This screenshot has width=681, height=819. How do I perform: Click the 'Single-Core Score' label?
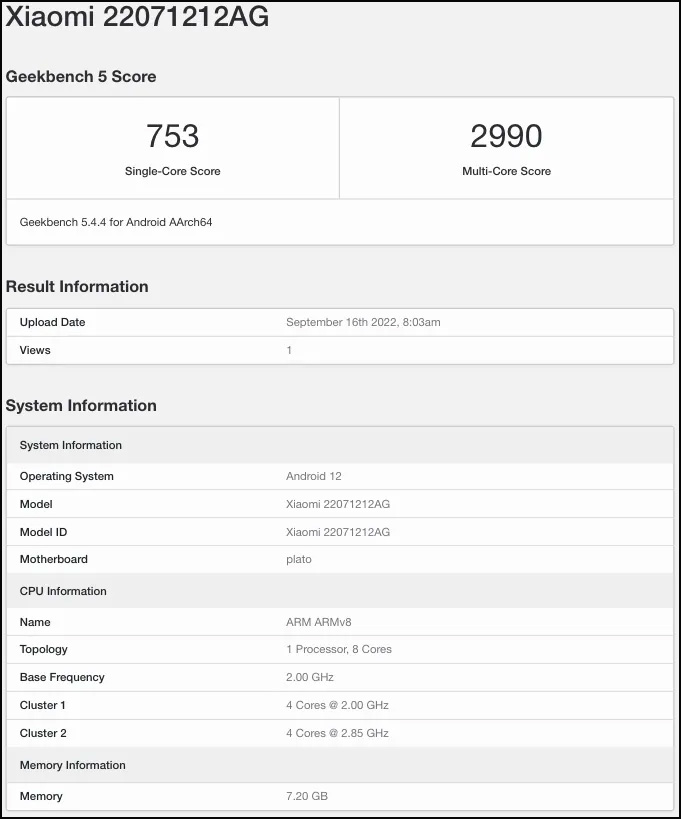172,171
